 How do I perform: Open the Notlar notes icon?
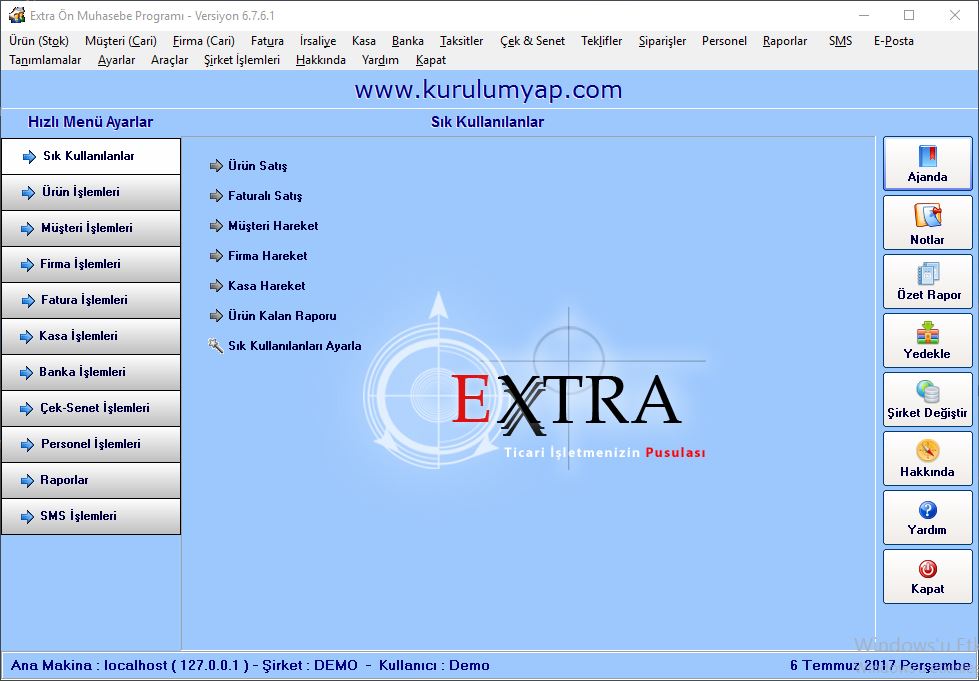coord(927,216)
